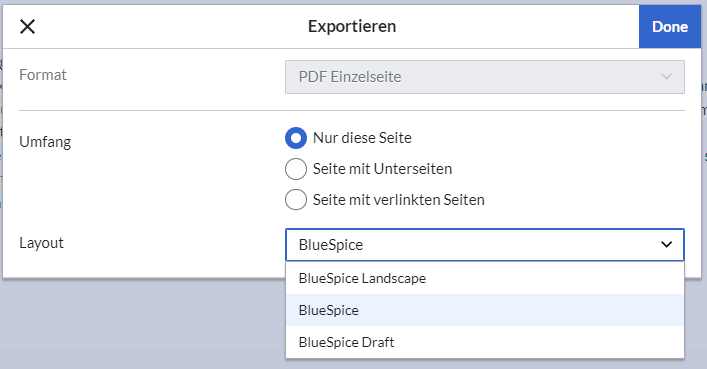Enable the Seite mit verlinkten Seiten radio circle
The height and width of the screenshot is (369, 707).
point(296,199)
